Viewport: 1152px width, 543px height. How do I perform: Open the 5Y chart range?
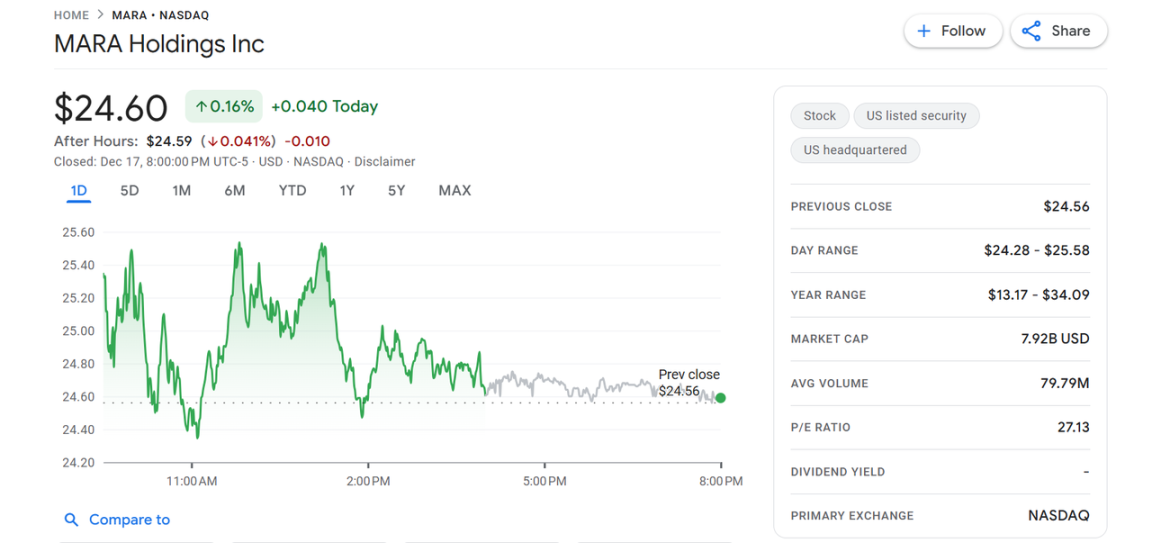[396, 191]
